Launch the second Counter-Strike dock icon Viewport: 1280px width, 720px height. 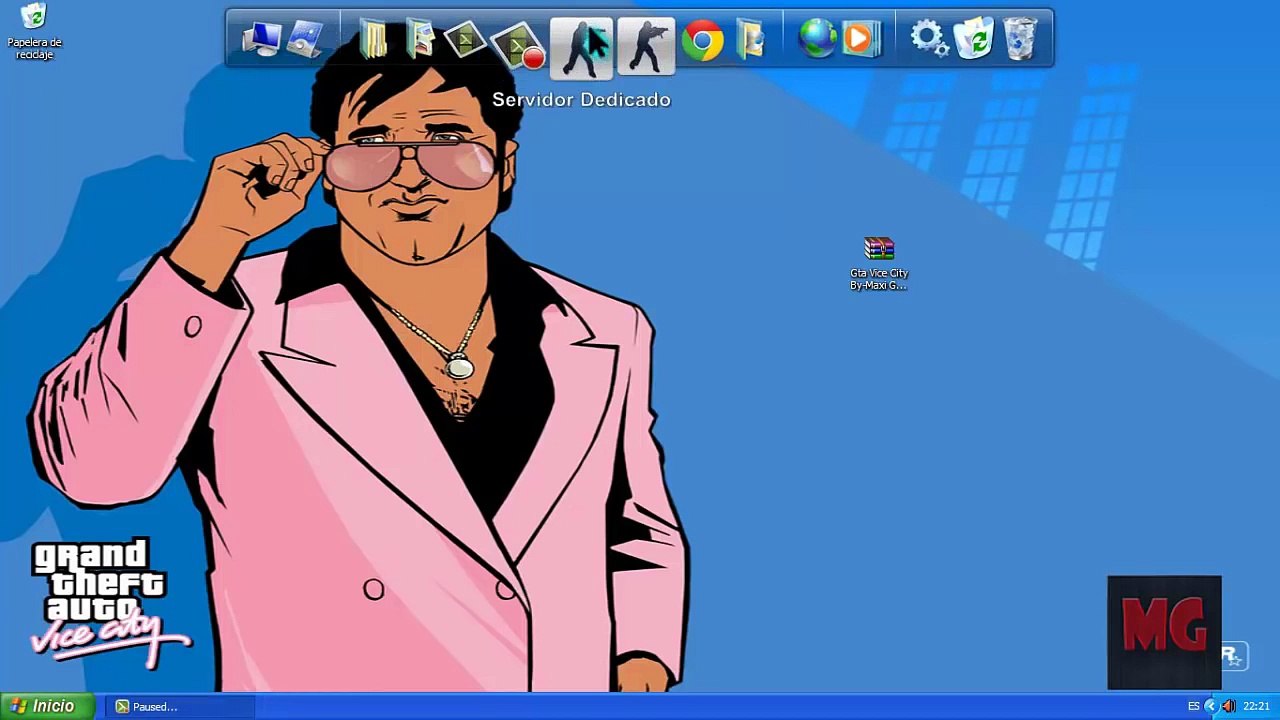click(x=645, y=46)
